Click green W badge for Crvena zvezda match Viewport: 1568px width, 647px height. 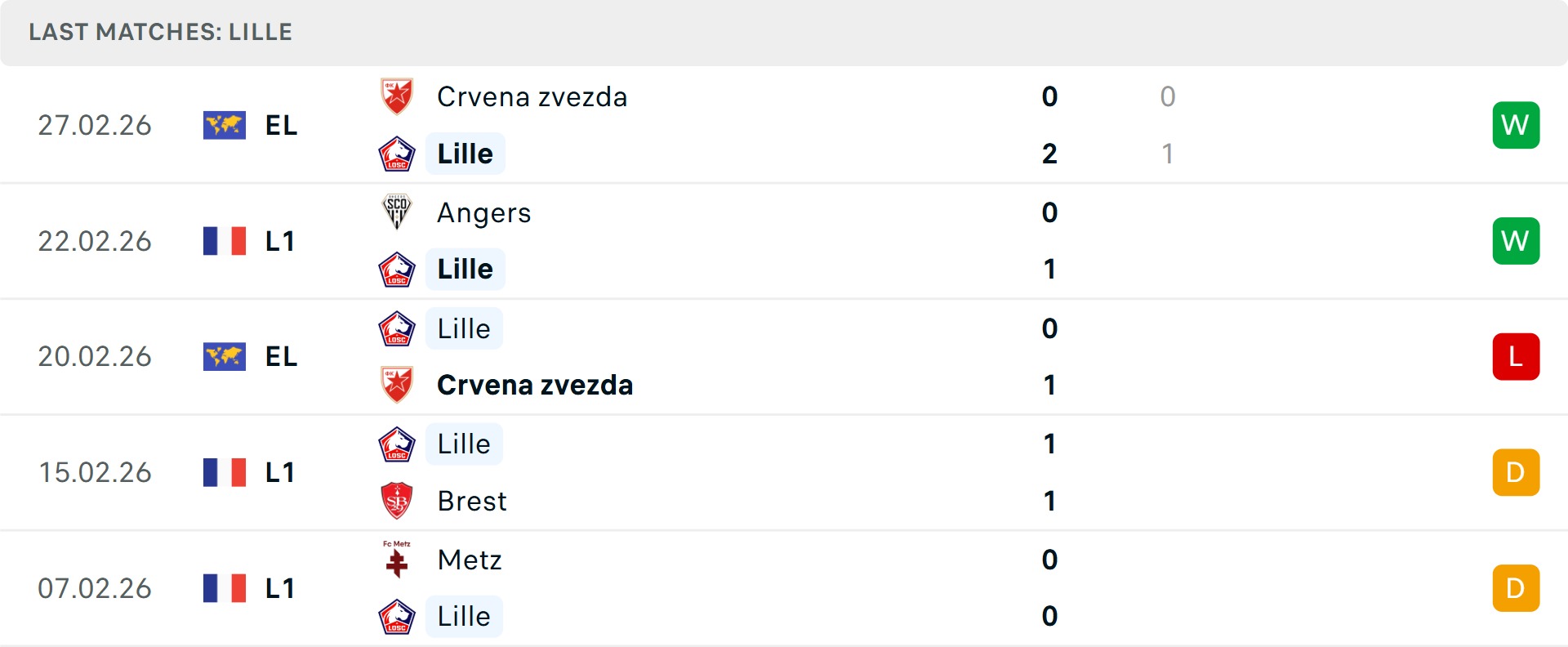pos(1516,125)
